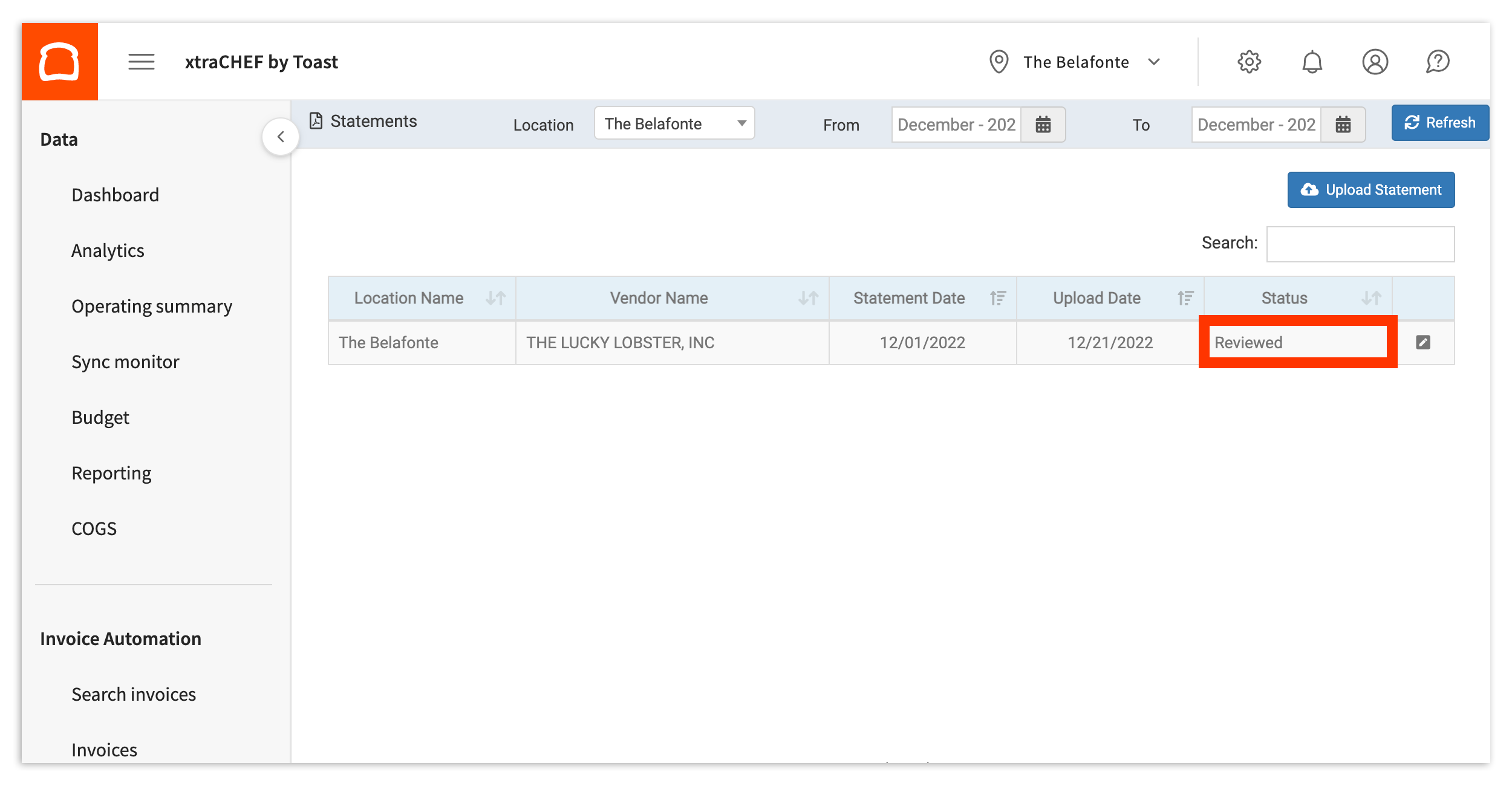Open the From date calendar picker
1512x786 pixels.
coord(1043,125)
